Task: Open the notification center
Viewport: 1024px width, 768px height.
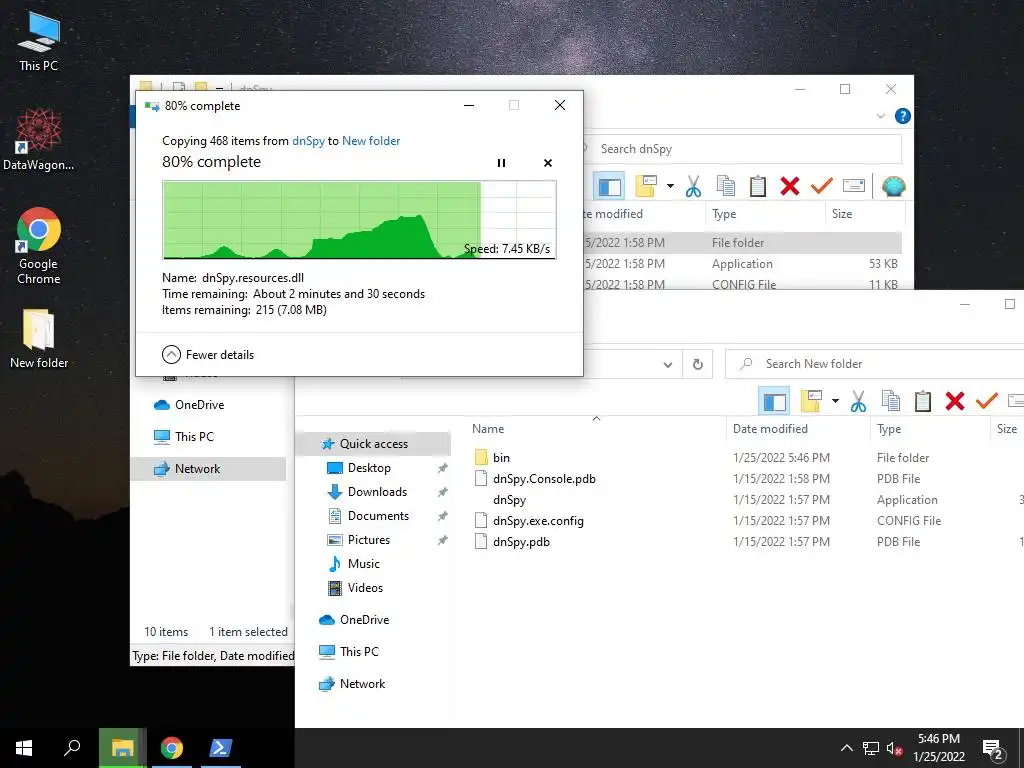Action: click(992, 749)
